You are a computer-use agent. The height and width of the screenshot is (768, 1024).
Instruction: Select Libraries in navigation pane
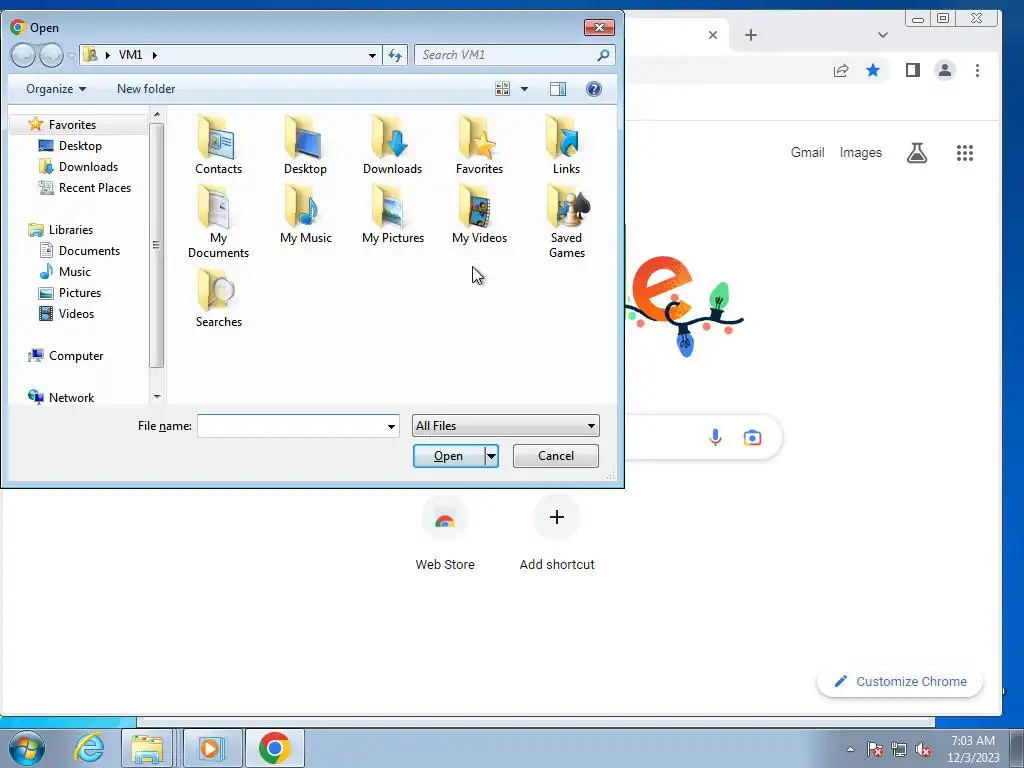coord(71,230)
